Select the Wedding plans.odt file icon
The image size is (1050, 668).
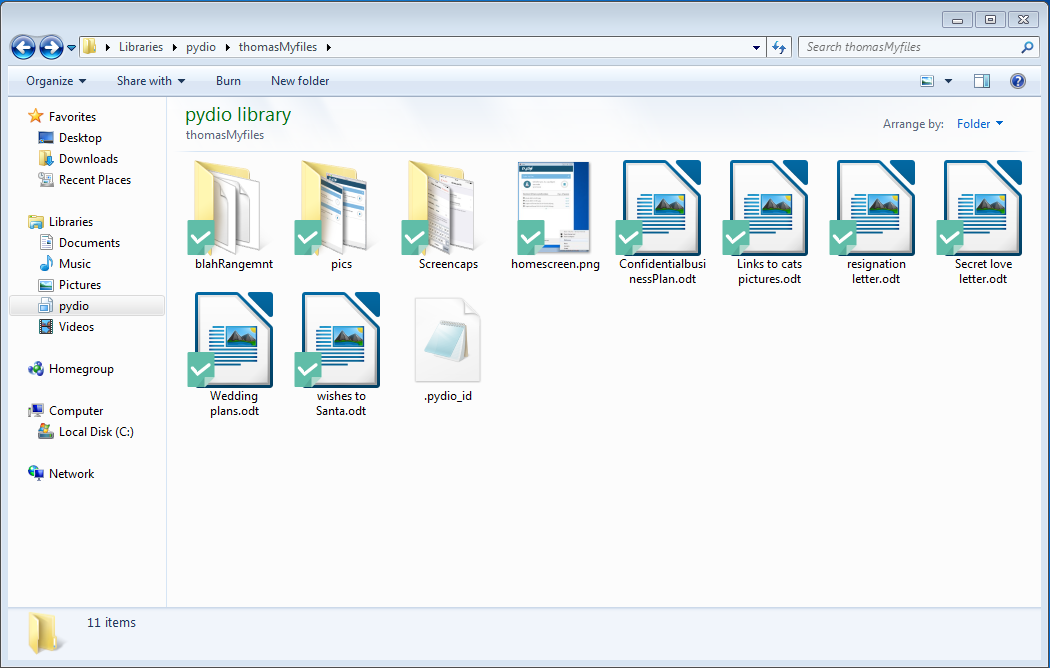click(x=232, y=340)
